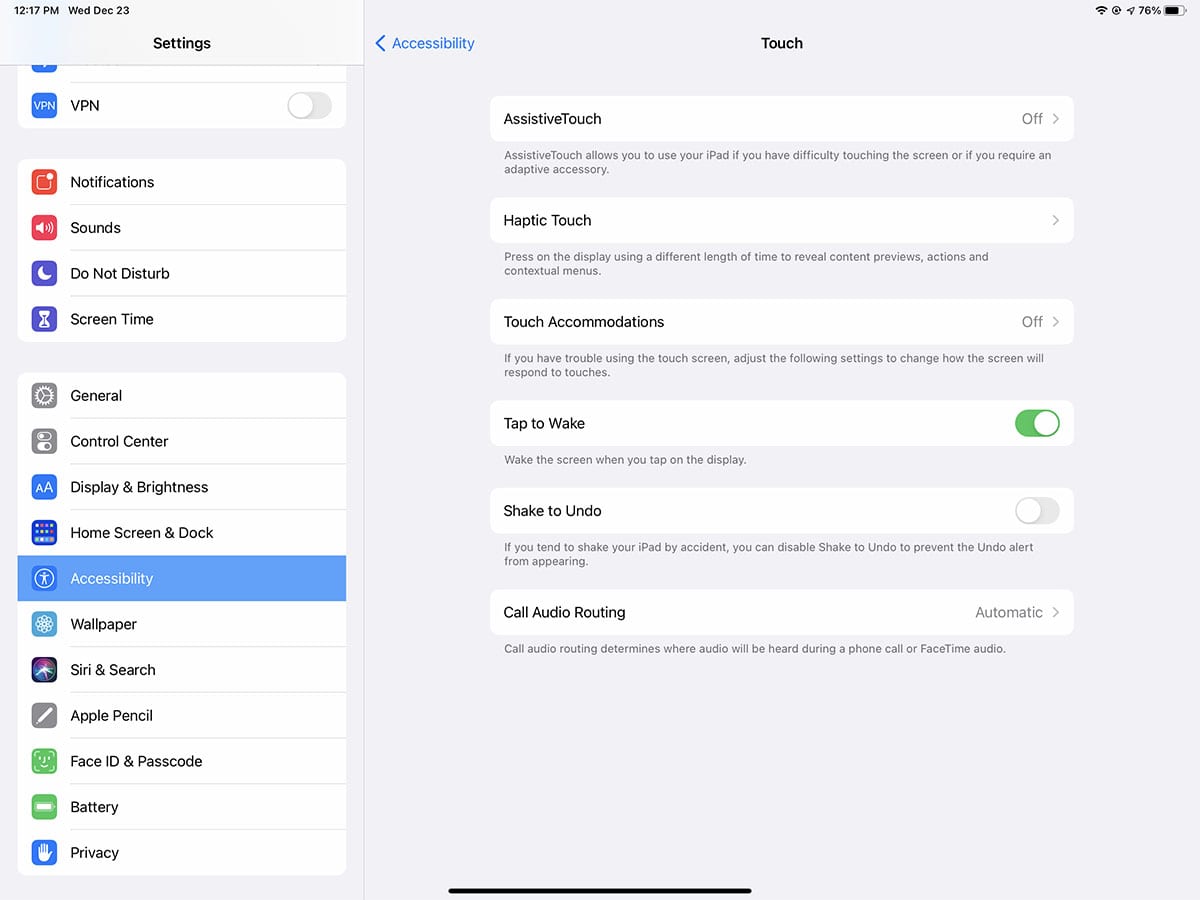This screenshot has height=900, width=1200.
Task: Open Call Audio Routing chevron
Action: pyautogui.click(x=1056, y=612)
